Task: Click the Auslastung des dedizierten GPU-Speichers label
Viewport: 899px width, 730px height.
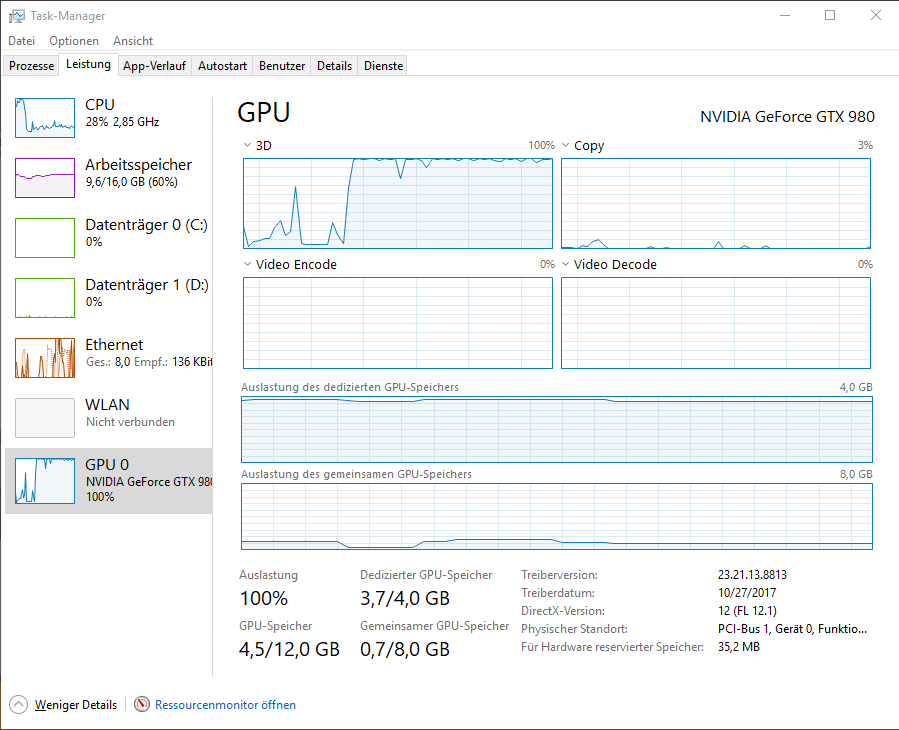Action: (350, 387)
